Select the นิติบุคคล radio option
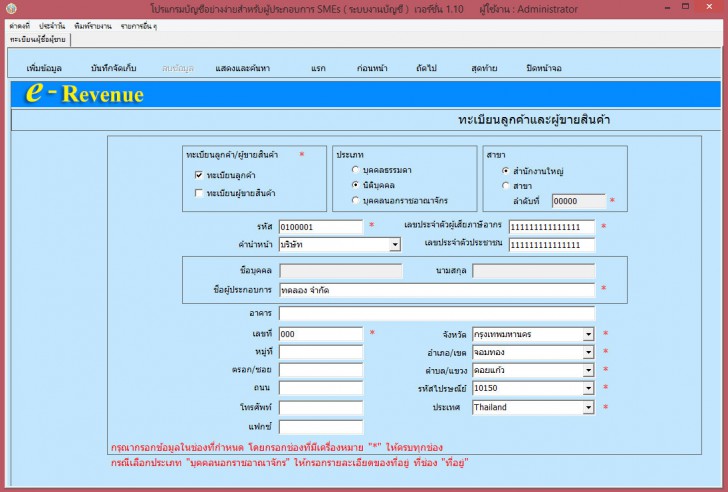 point(355,185)
